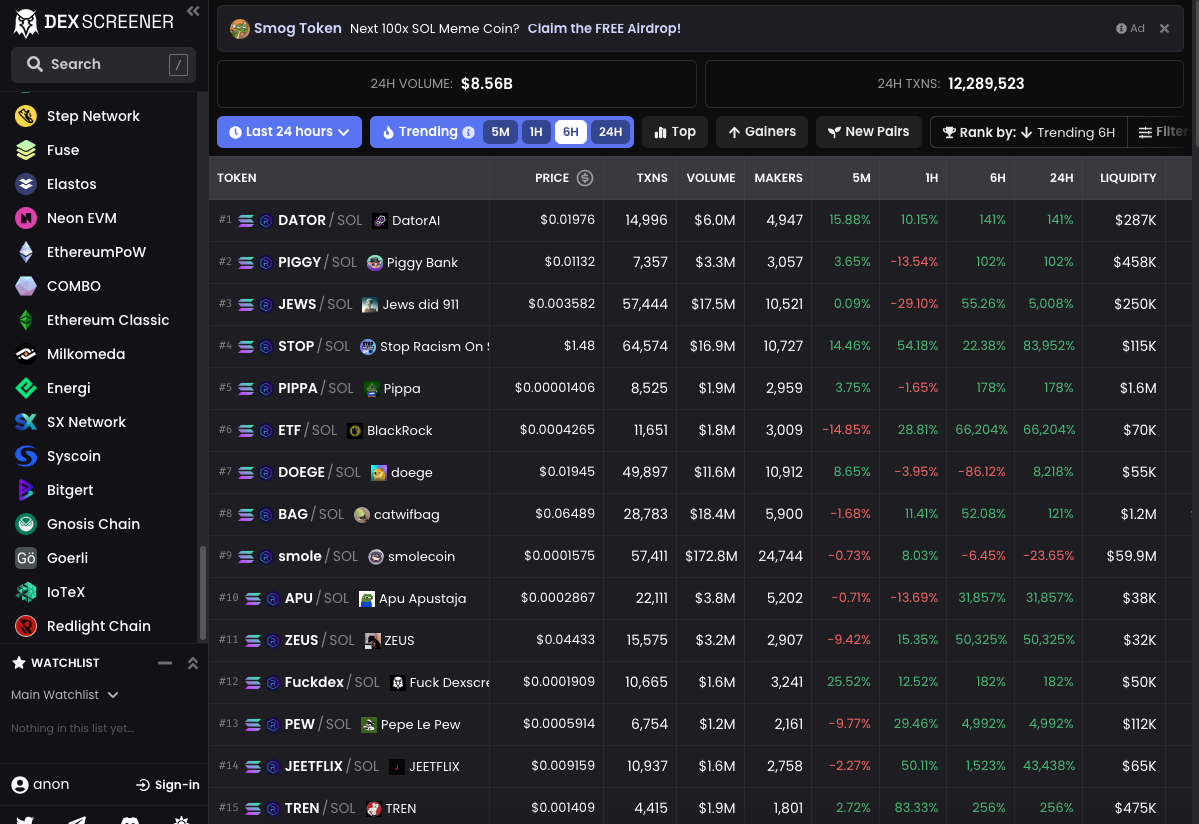The image size is (1199, 824).
Task: Select the IoTeX chain icon
Action: pyautogui.click(x=26, y=592)
